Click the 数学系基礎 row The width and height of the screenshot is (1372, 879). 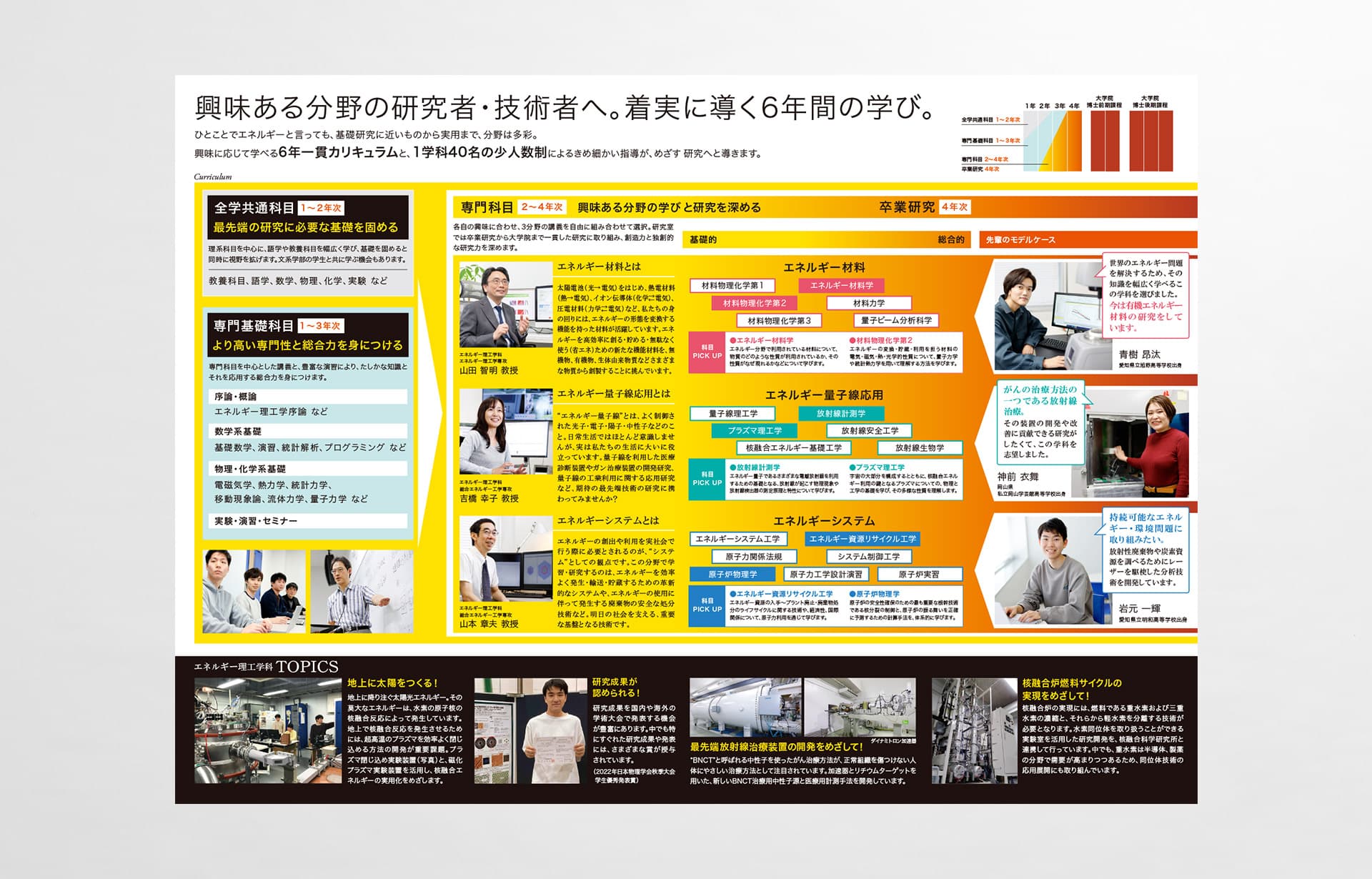click(308, 432)
